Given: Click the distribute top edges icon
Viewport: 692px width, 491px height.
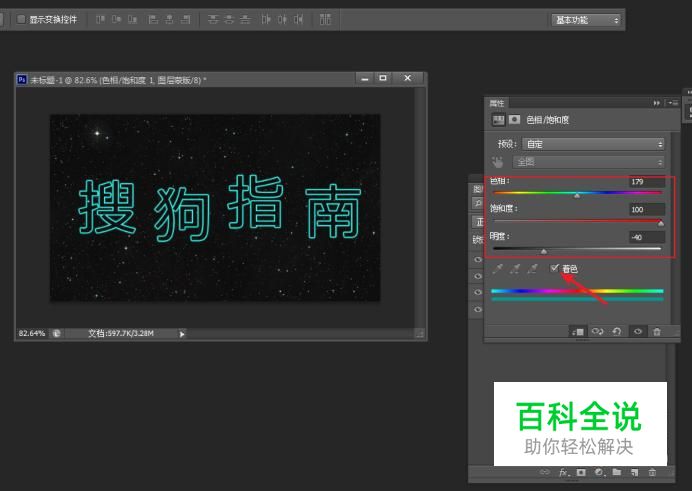Looking at the screenshot, I should [213, 19].
